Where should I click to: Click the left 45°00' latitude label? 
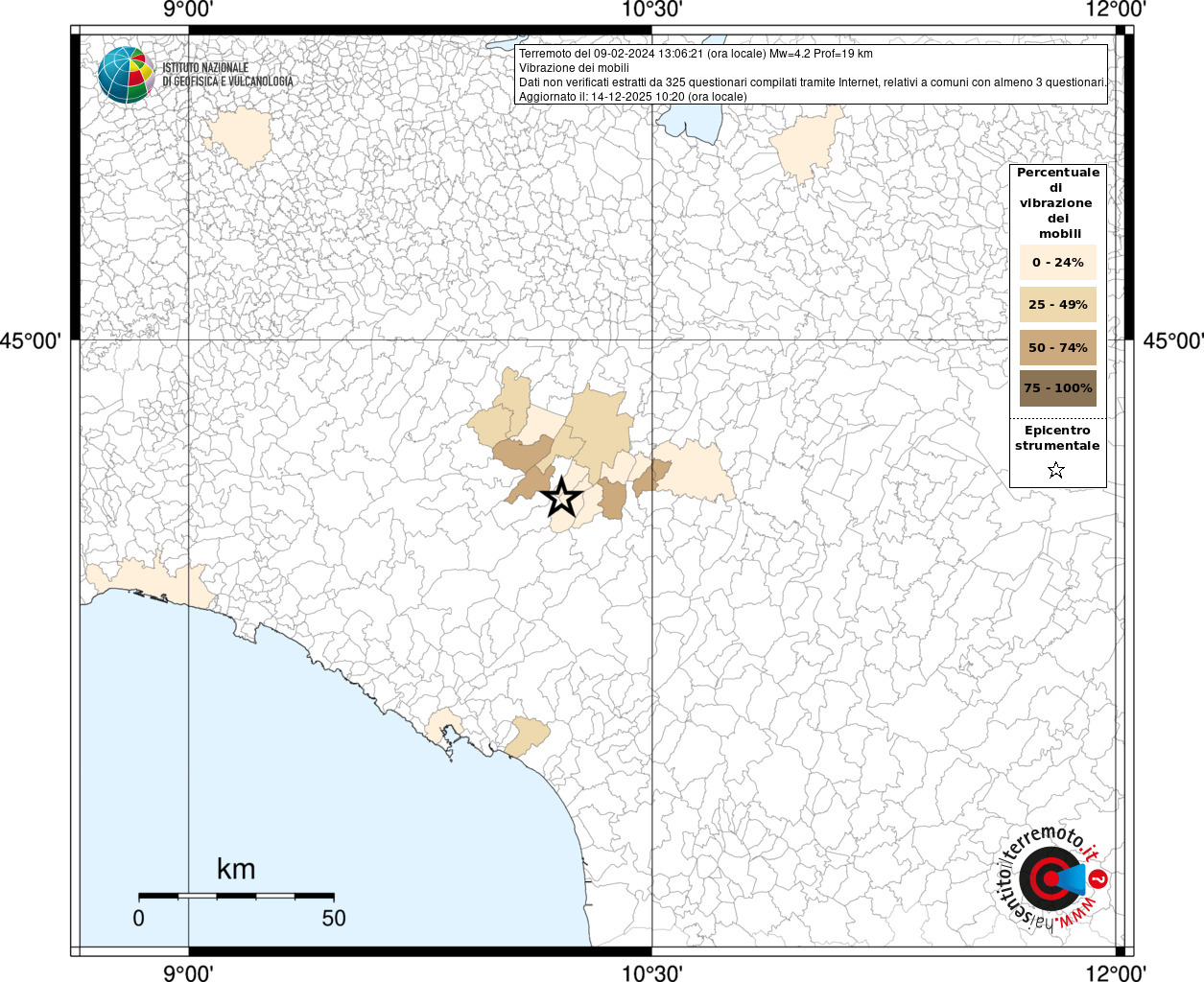[x=31, y=340]
